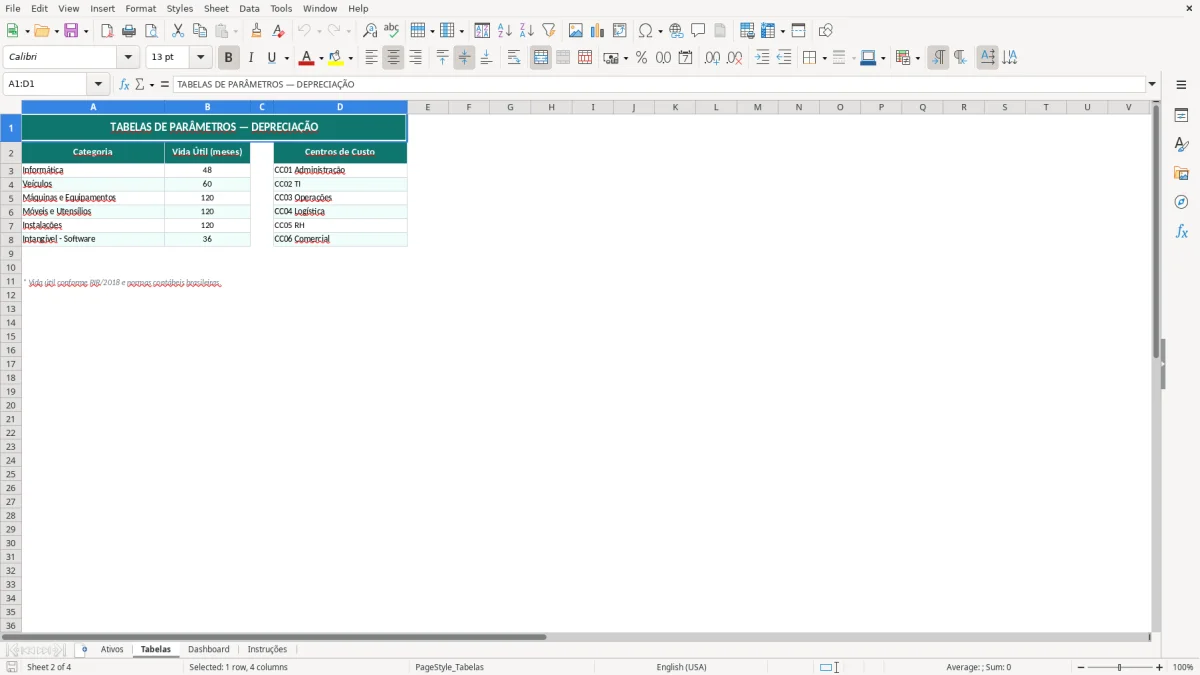This screenshot has height=675, width=1200.
Task: Open the Data menu
Action: tap(248, 8)
